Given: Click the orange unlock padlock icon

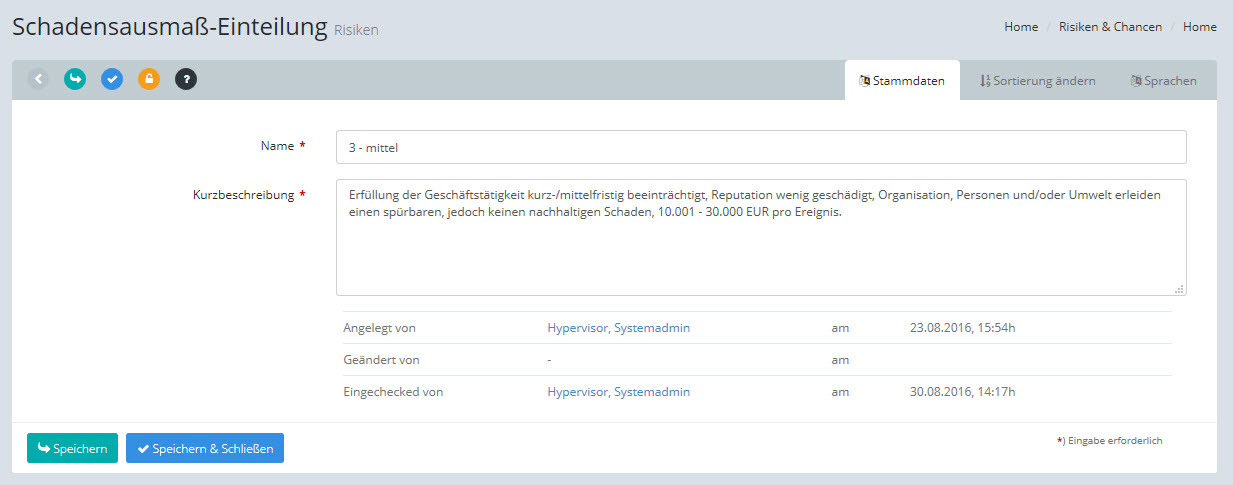Looking at the screenshot, I should click(149, 79).
